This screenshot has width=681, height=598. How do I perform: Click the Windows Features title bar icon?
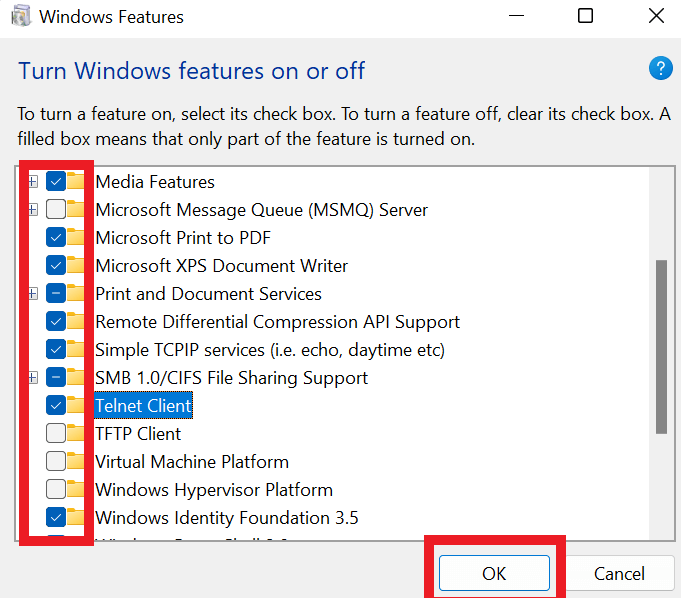coord(19,17)
